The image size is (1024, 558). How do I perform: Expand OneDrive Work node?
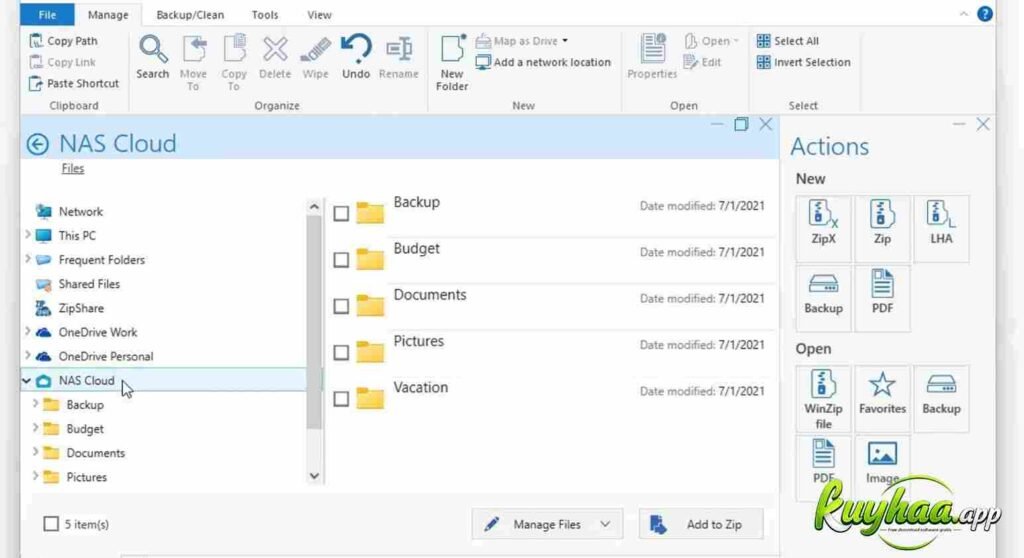coord(27,331)
